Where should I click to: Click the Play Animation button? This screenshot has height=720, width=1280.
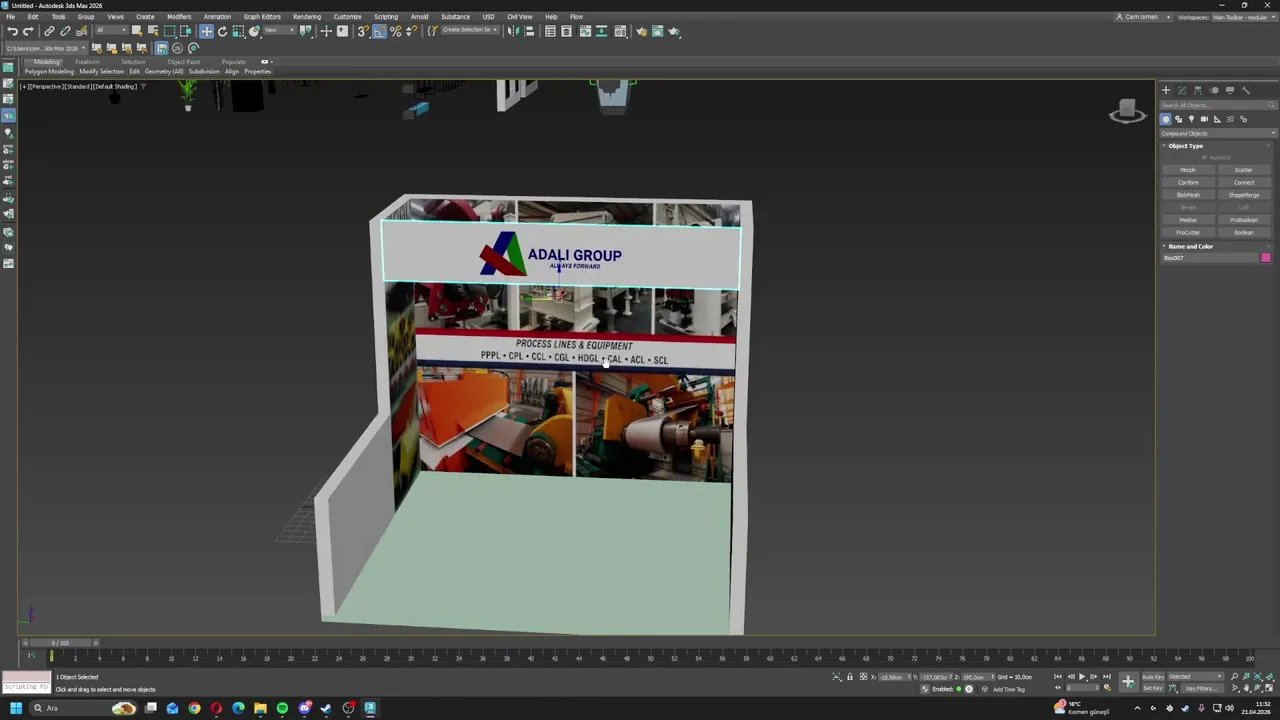click(x=1082, y=677)
